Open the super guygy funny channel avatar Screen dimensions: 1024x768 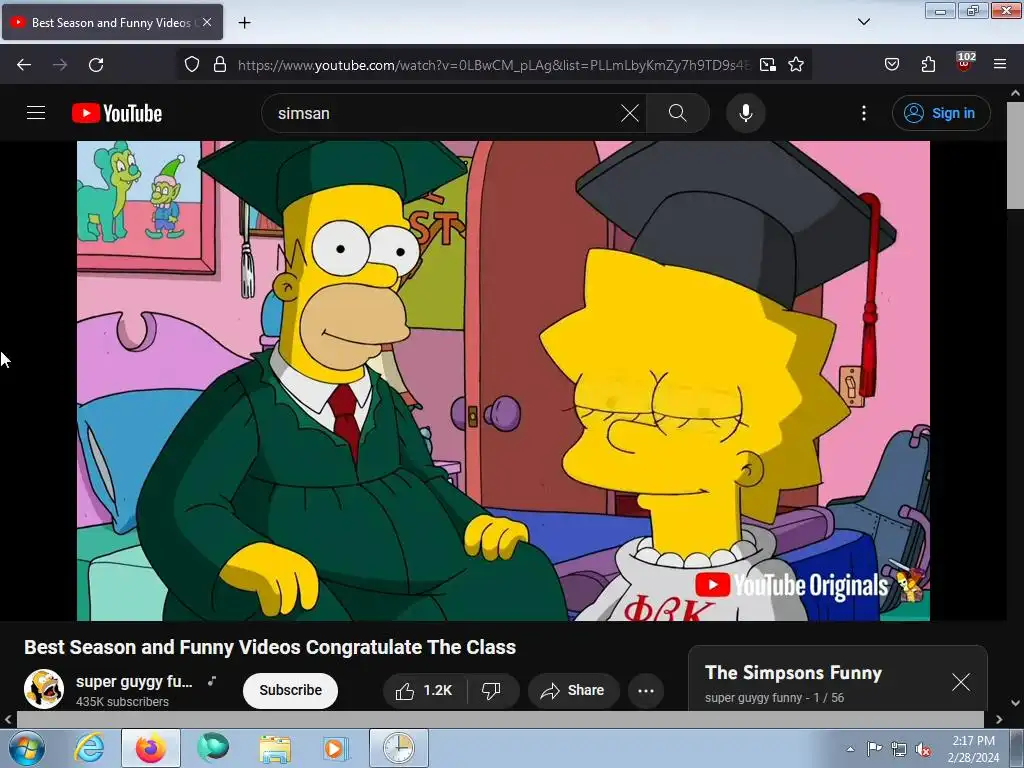tap(44, 689)
